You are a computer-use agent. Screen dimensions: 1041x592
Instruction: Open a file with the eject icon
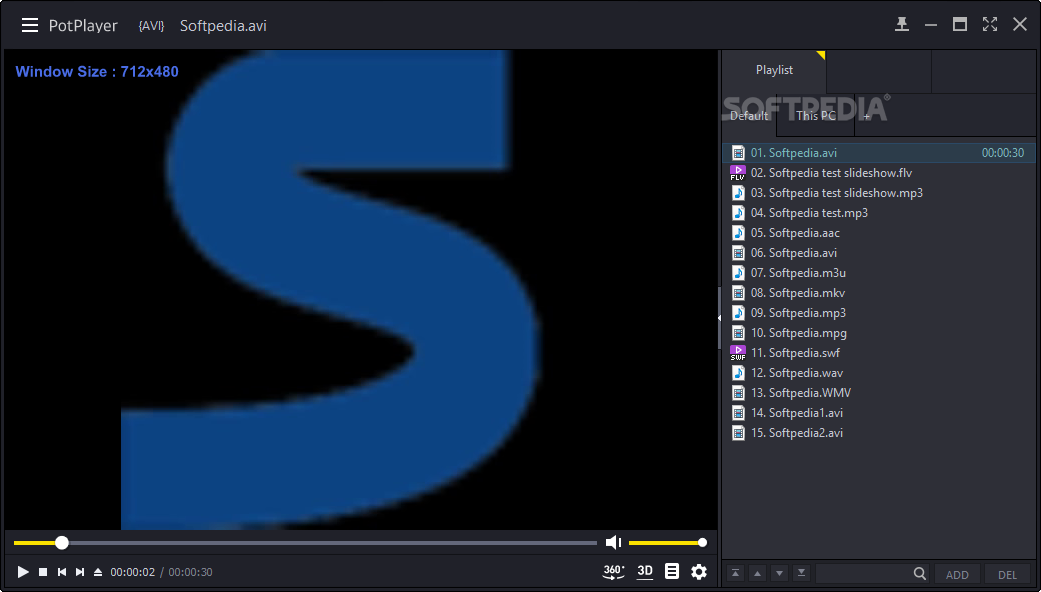[98, 571]
